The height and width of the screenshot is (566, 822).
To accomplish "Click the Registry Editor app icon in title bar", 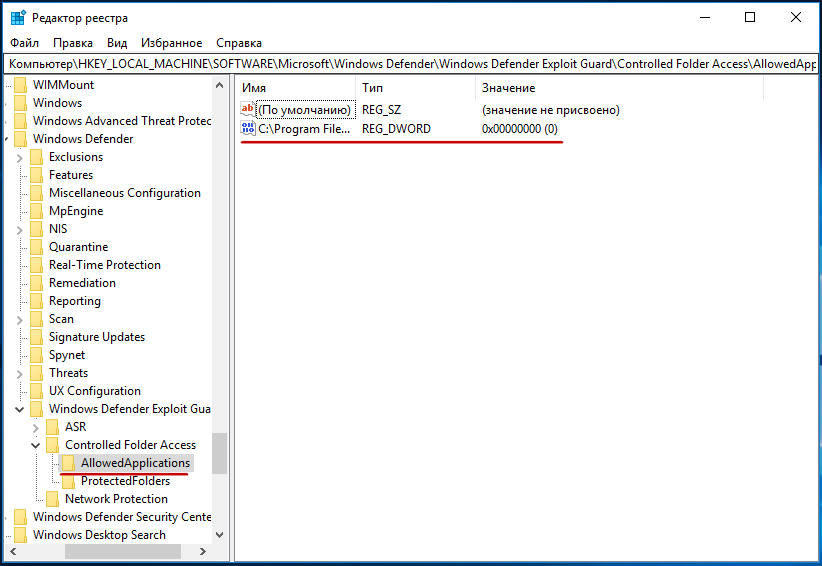I will 18,18.
